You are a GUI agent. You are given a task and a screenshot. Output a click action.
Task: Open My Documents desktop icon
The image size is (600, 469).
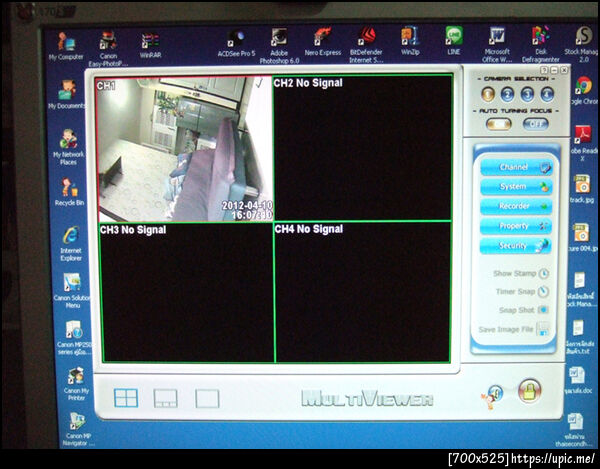[x=67, y=94]
